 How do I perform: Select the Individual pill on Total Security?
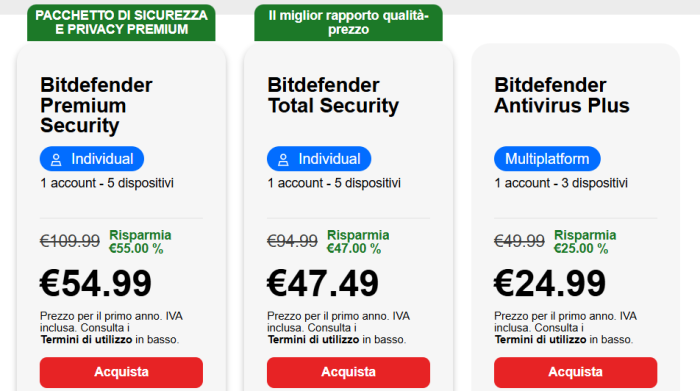point(319,159)
